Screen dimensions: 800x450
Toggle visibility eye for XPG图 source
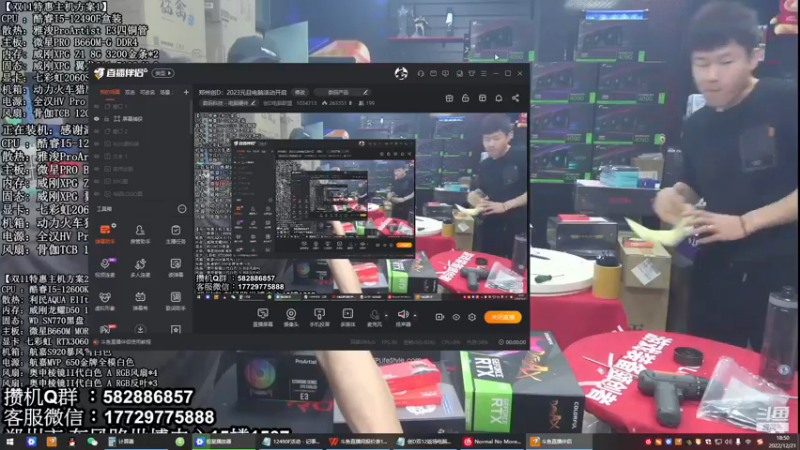pos(96,181)
